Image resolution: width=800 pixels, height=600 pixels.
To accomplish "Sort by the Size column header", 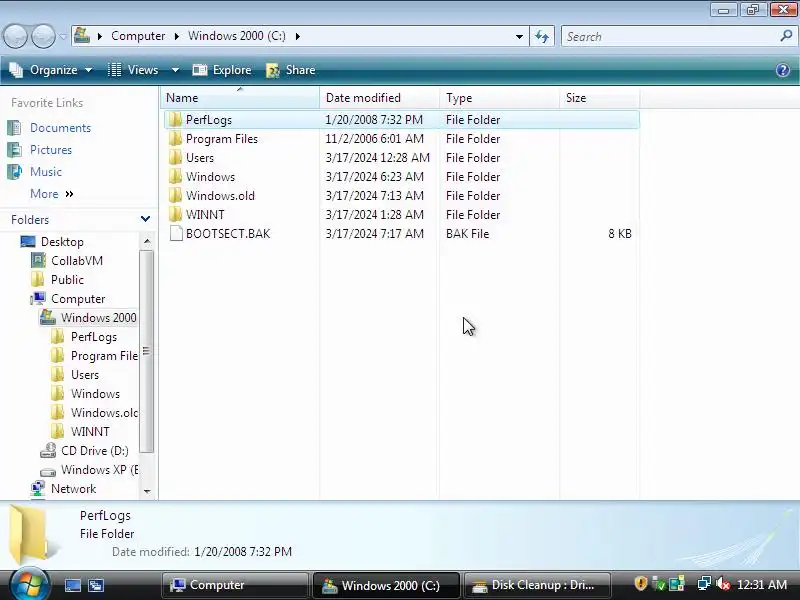I will click(599, 97).
